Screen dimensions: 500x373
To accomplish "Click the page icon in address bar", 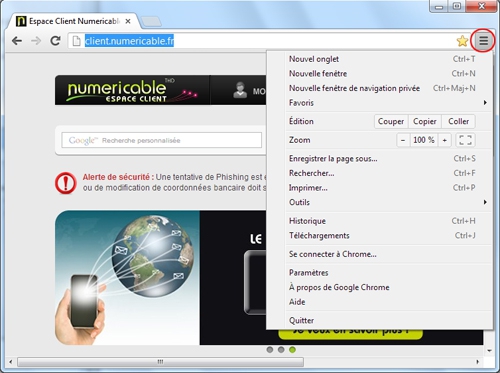I will [x=77, y=41].
